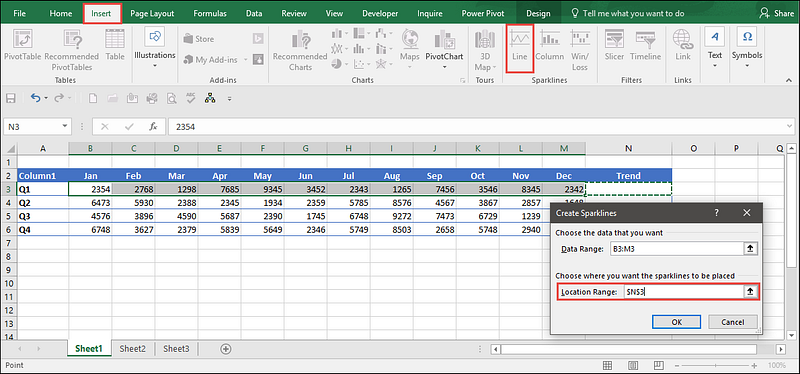Click the Location Range input field
Viewport: 800px width, 374px height.
tap(684, 292)
